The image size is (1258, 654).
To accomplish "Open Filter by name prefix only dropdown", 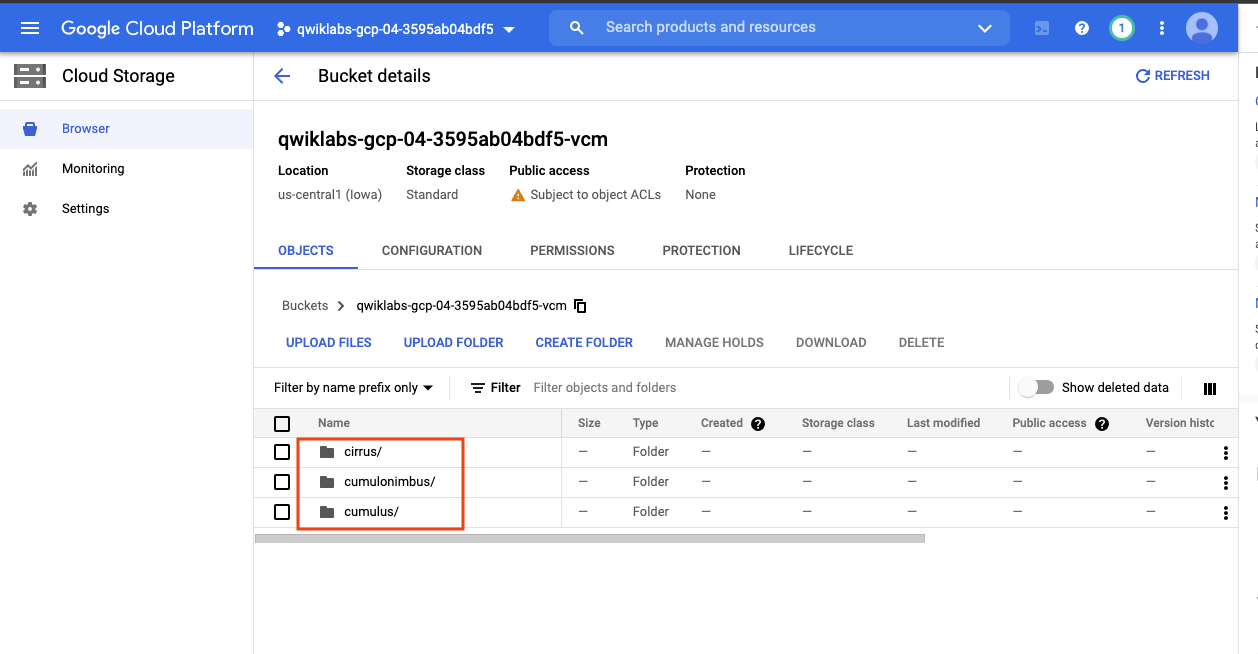I will pos(354,388).
